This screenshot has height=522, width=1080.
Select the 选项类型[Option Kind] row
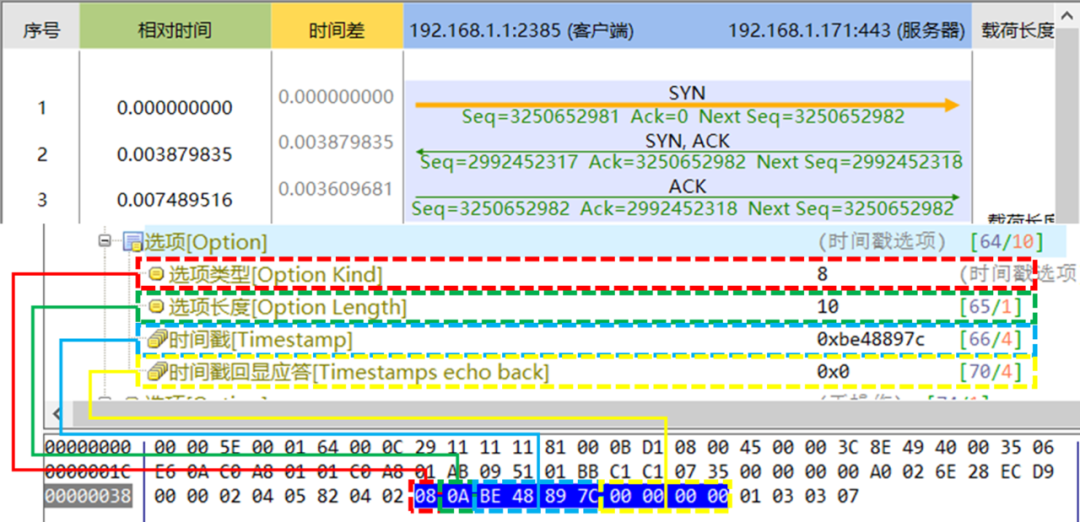(586, 275)
